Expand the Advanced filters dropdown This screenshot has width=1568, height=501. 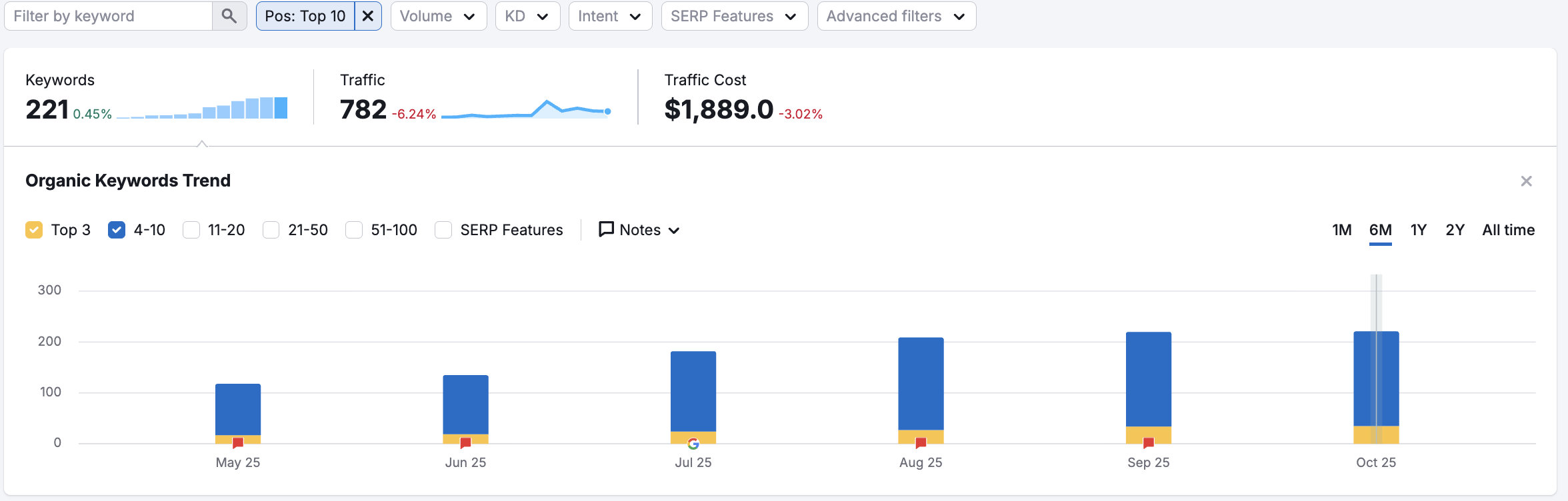coord(896,16)
